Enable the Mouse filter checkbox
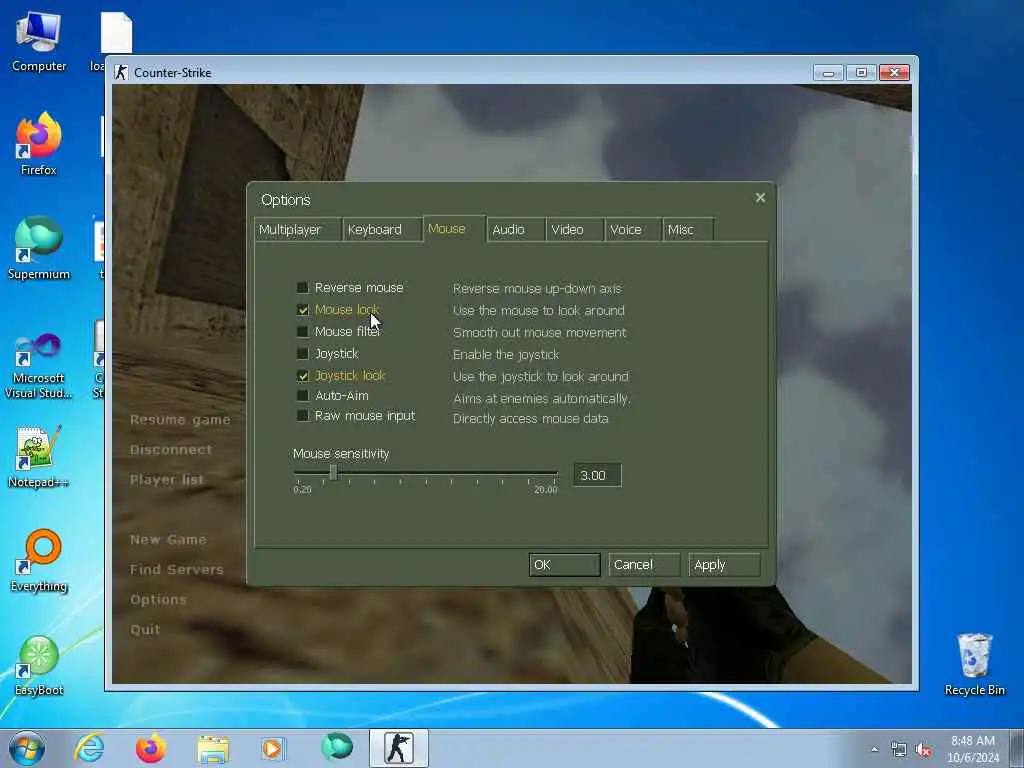This screenshot has width=1024, height=768. 302,332
